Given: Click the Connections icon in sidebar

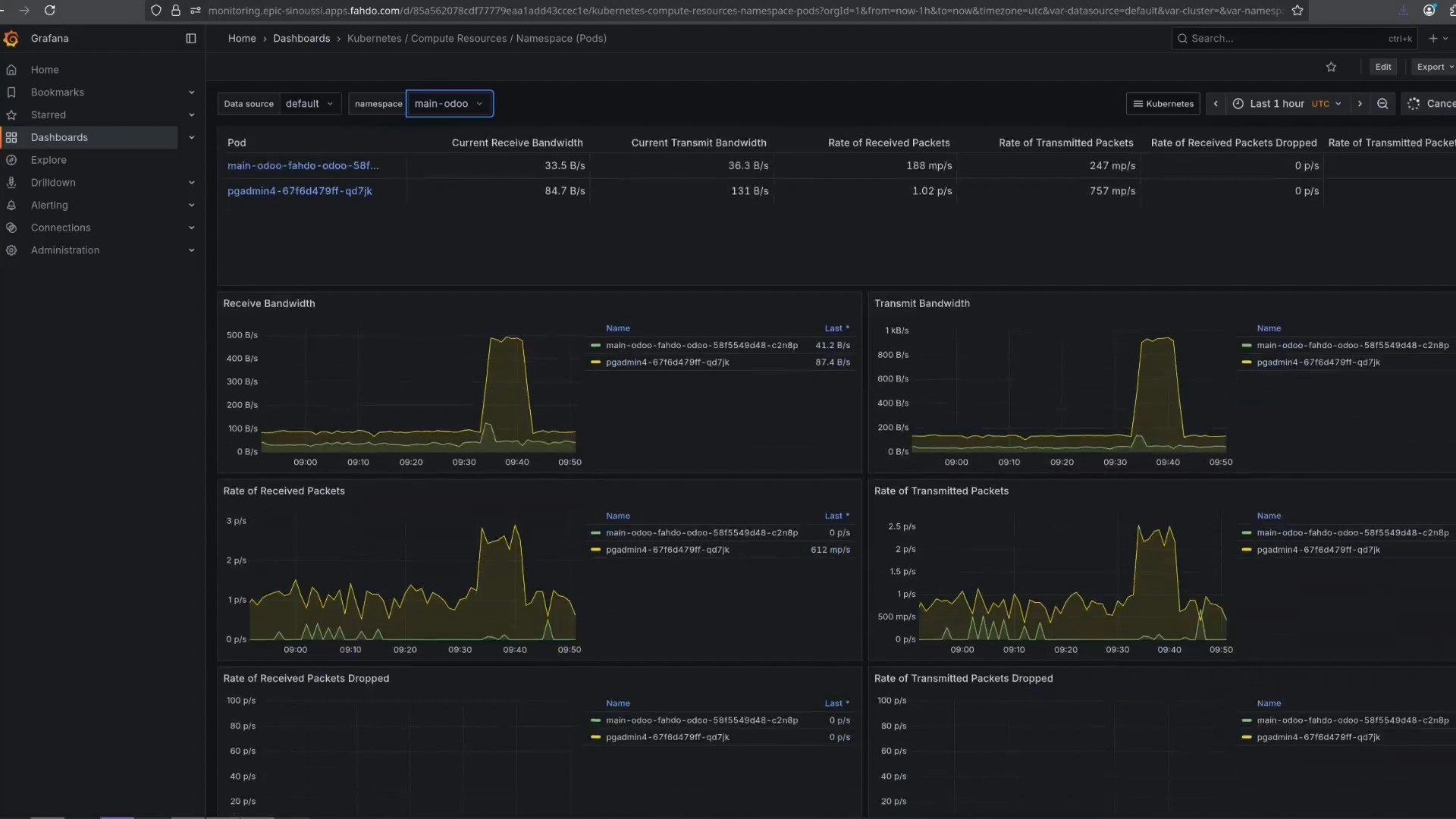Looking at the screenshot, I should [x=11, y=228].
